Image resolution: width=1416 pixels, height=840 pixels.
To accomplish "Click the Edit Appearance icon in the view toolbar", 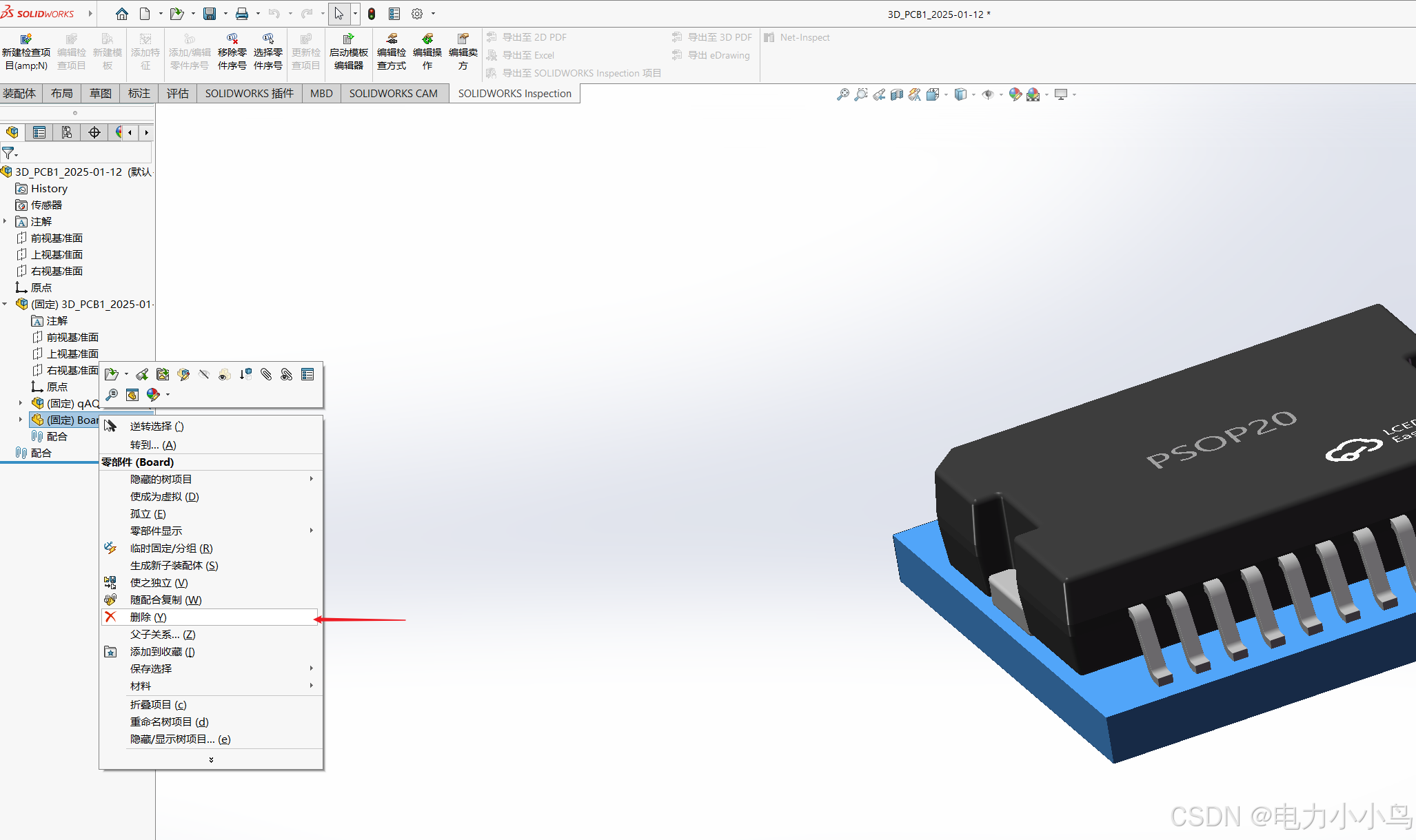I will click(1015, 94).
